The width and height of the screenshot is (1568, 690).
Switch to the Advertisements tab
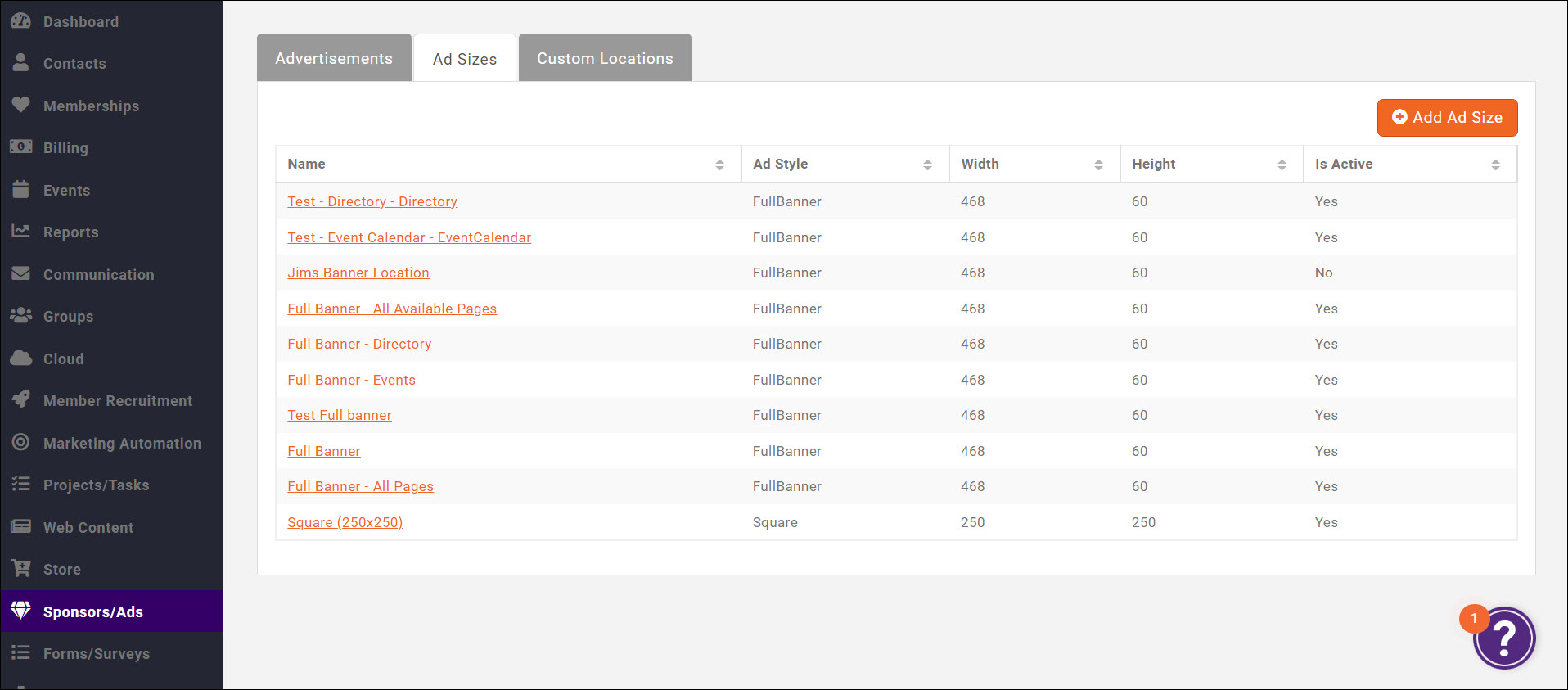click(334, 58)
